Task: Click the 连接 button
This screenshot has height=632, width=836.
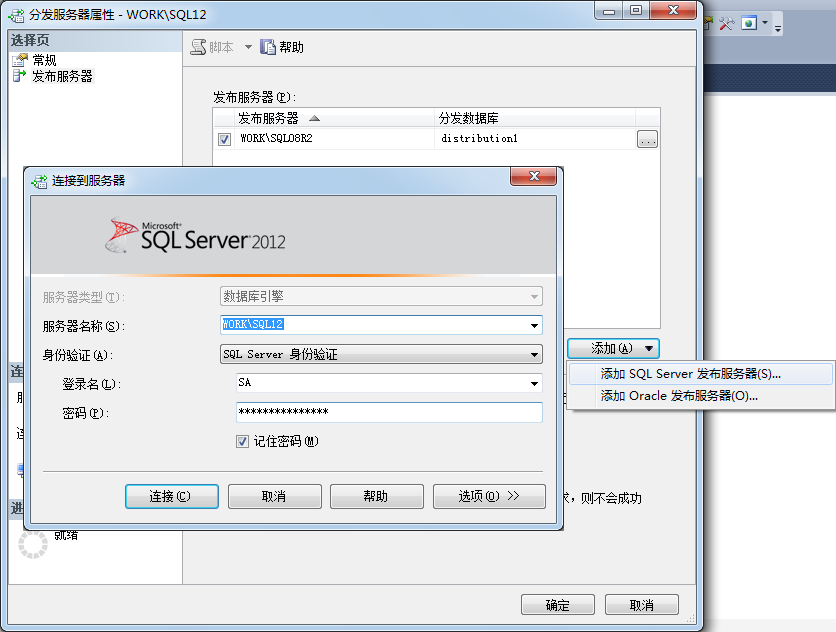Action: coord(171,496)
